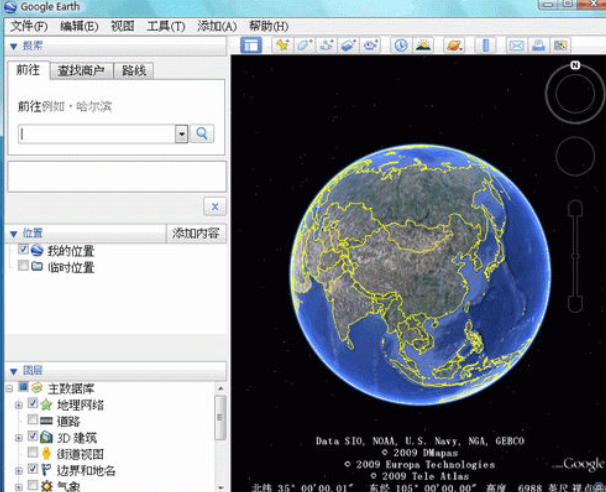
Task: Open the 工具(T) menu
Action: click(x=165, y=26)
